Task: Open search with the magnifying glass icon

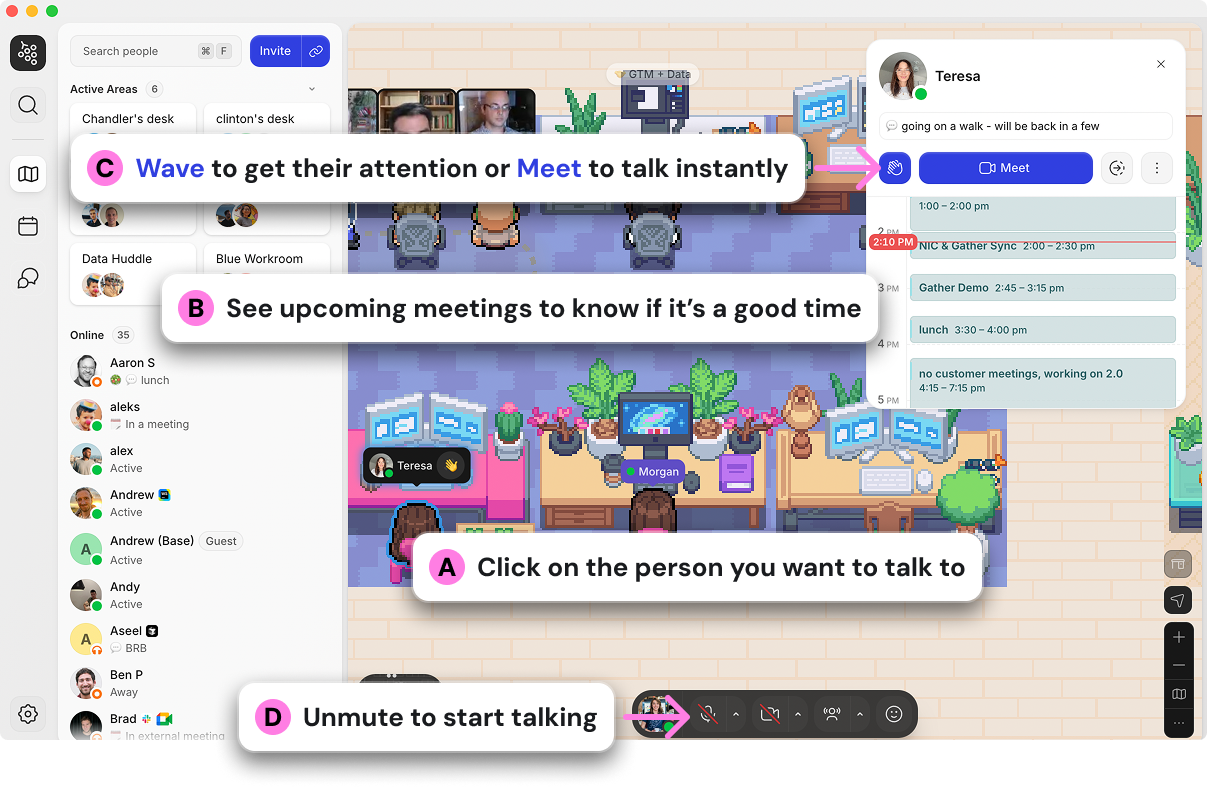Action: [x=27, y=104]
